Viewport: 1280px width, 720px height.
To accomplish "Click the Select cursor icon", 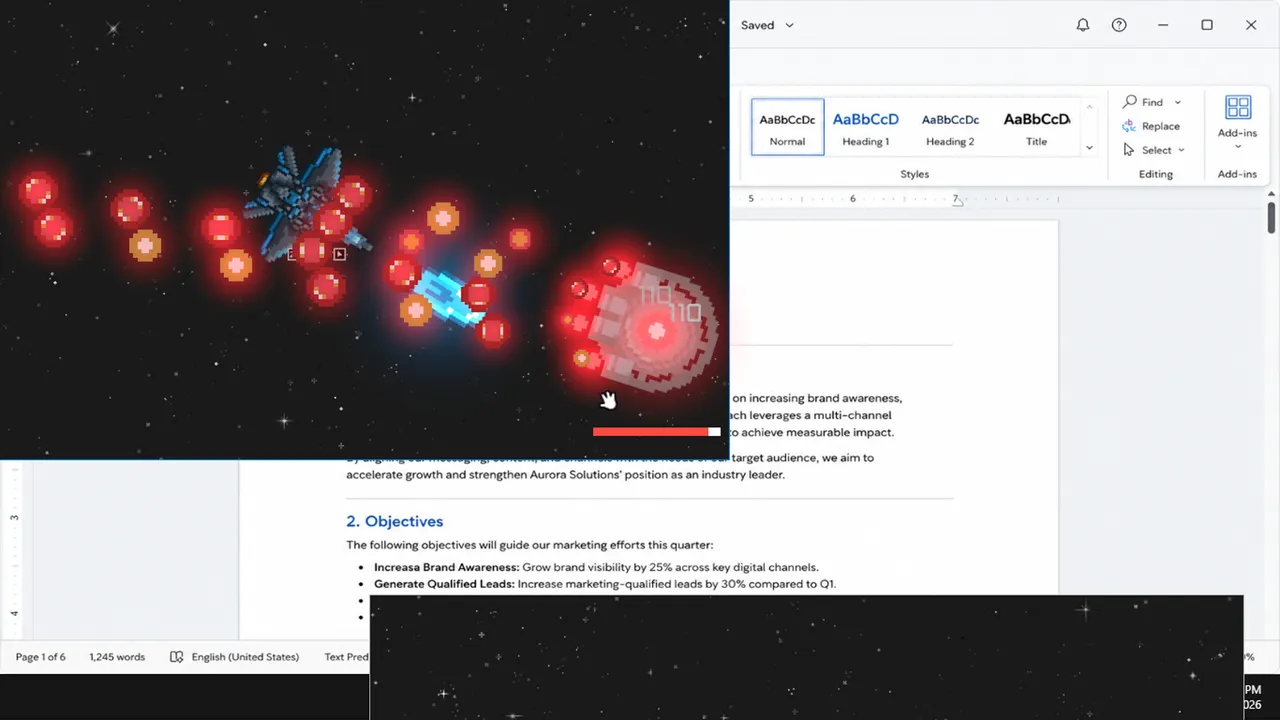I will point(1129,150).
